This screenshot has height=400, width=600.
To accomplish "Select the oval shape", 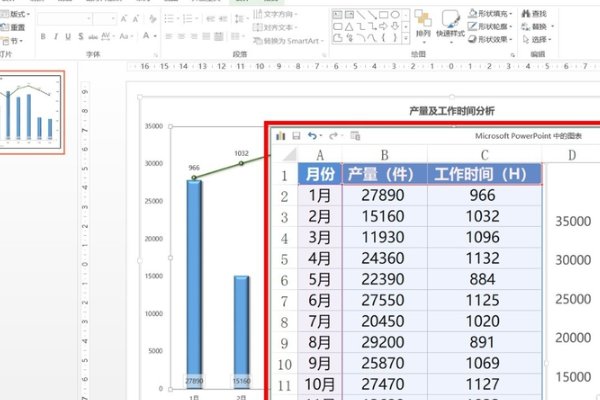I will (395, 15).
